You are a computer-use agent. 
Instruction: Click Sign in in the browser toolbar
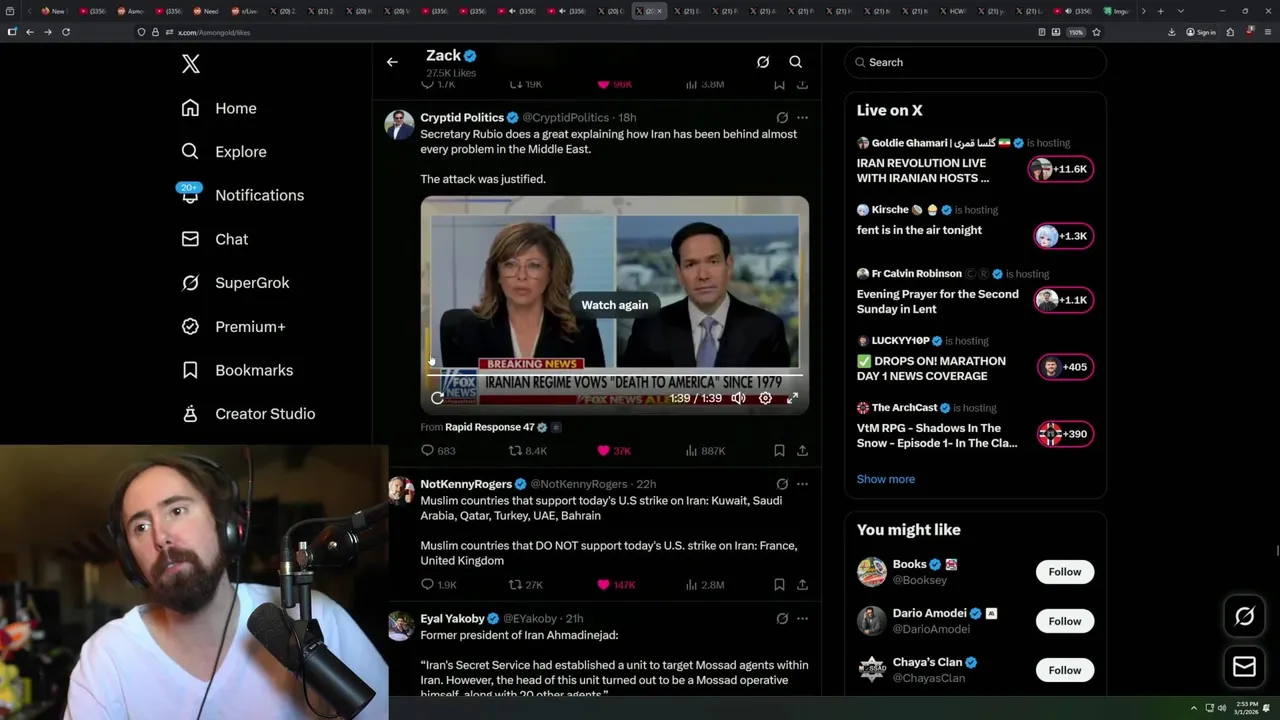[1201, 32]
